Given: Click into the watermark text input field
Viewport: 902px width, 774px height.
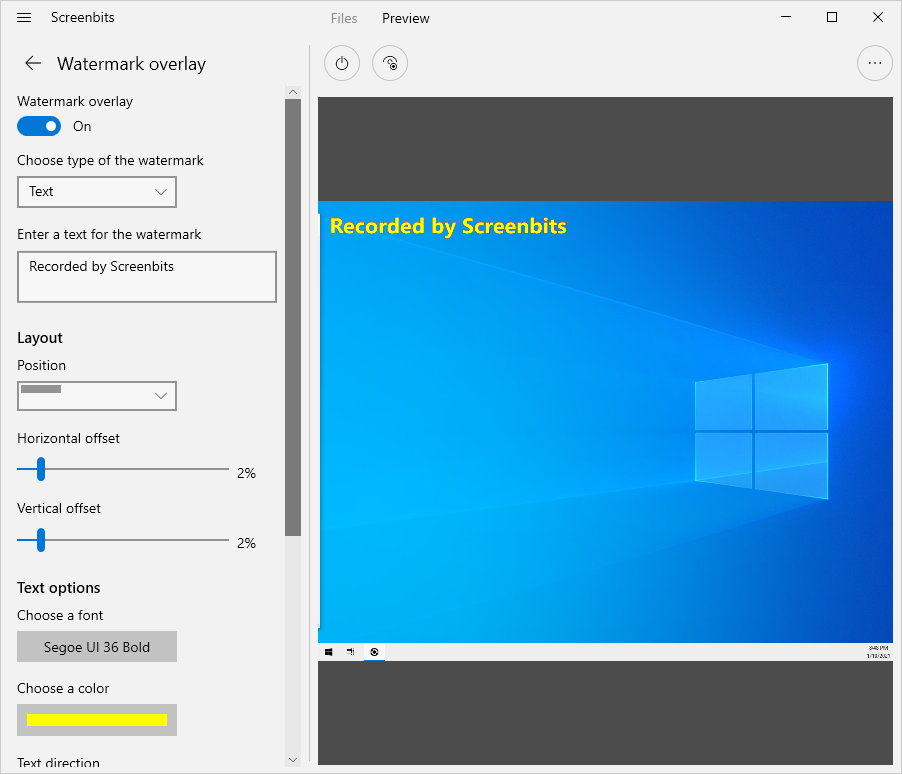Looking at the screenshot, I should click(x=147, y=277).
